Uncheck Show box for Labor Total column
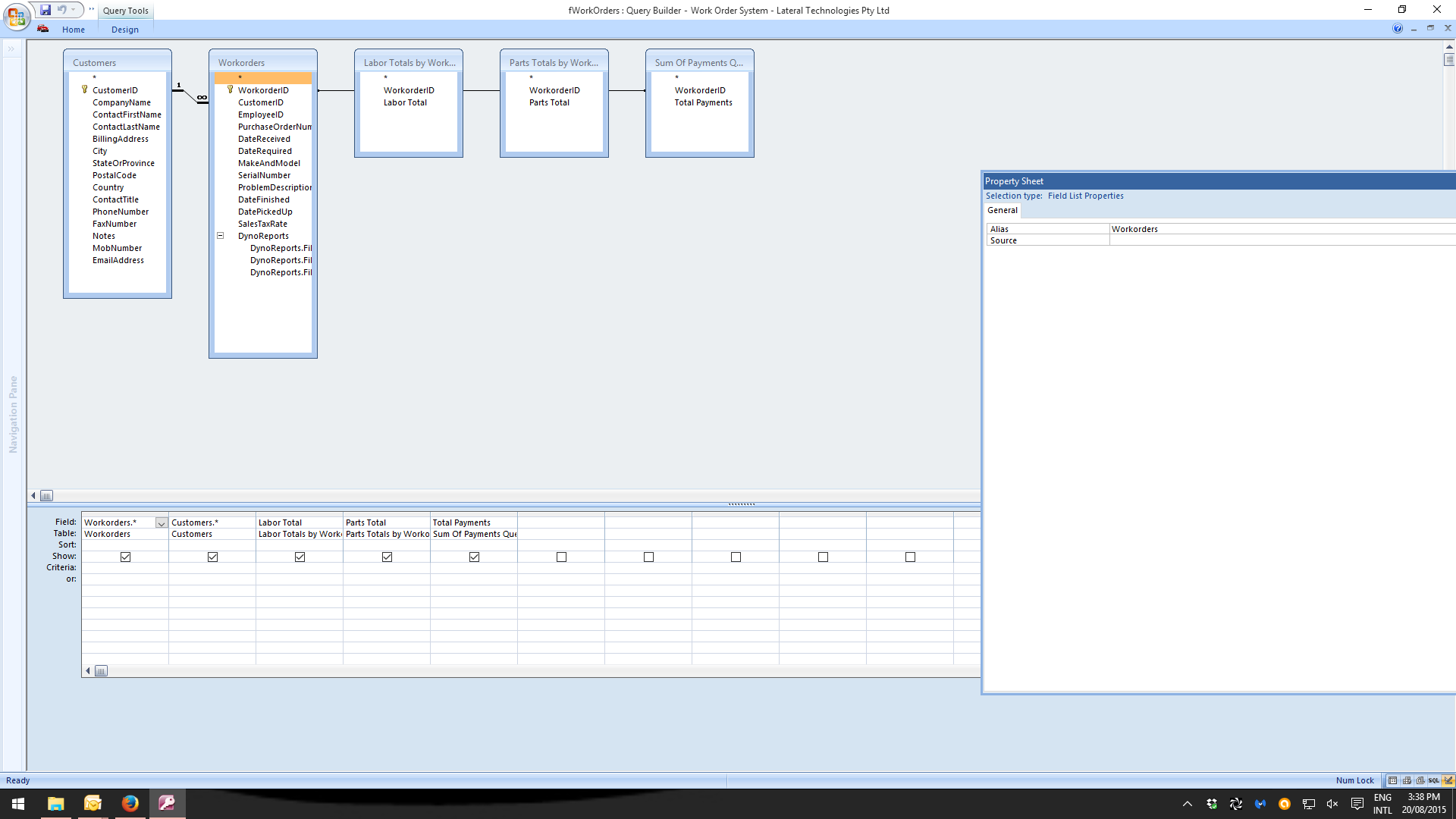Screen dimensions: 1456x819 click(x=300, y=557)
